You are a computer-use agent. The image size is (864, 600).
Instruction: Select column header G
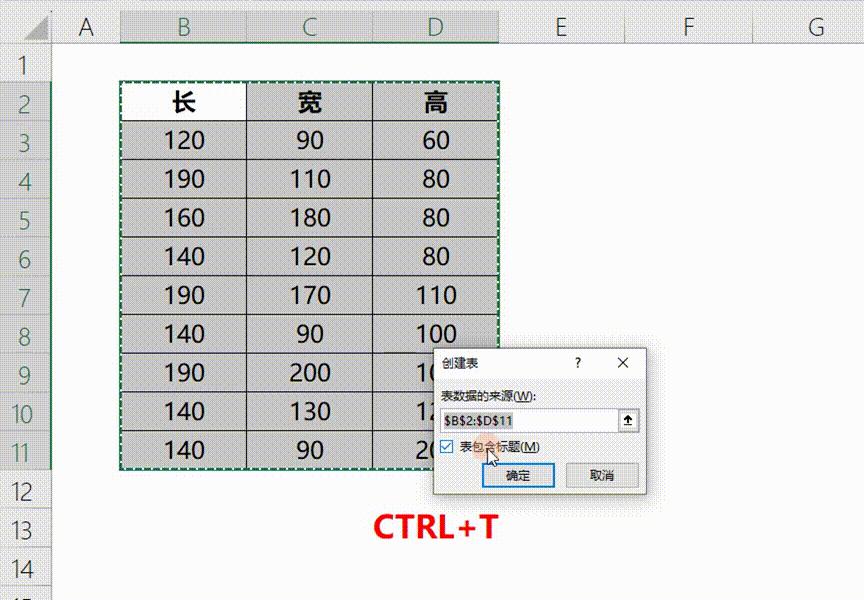click(x=815, y=27)
